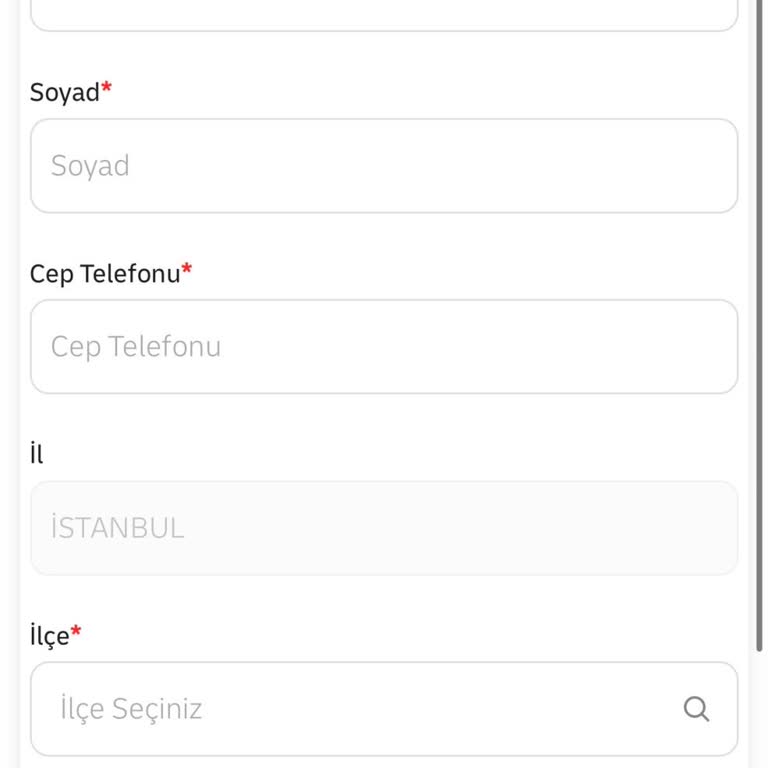Click the partially visible input above Soyad
Viewport: 768px width, 768px height.
click(x=384, y=14)
